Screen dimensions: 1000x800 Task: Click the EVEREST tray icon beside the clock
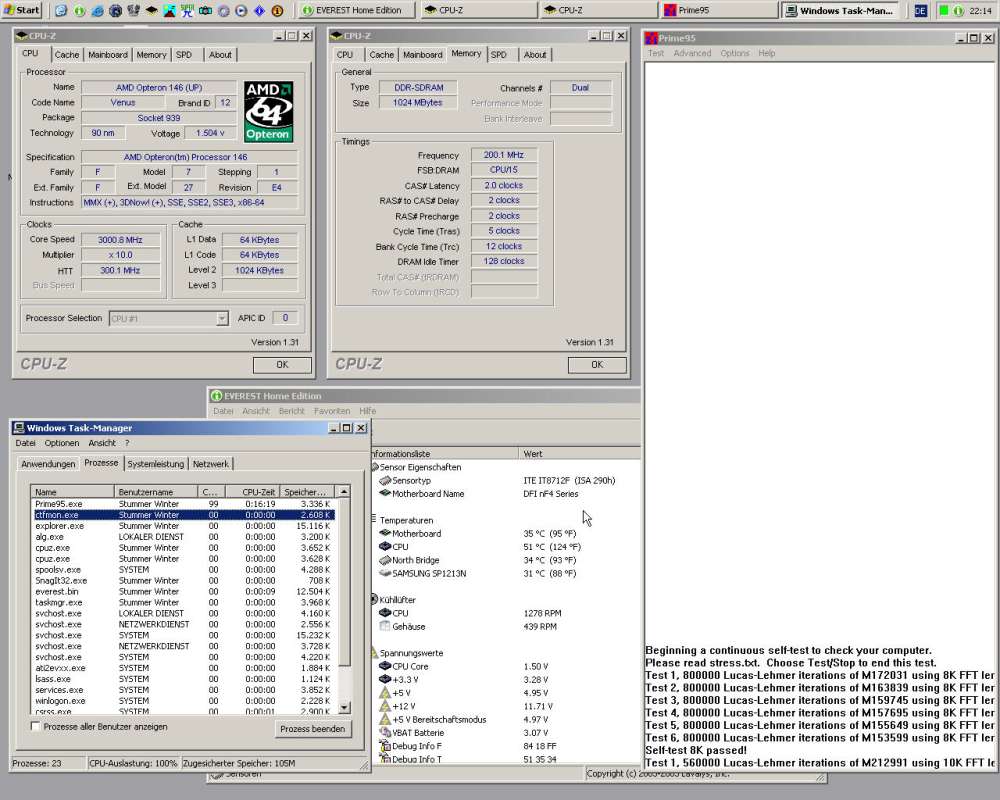pyautogui.click(x=958, y=11)
